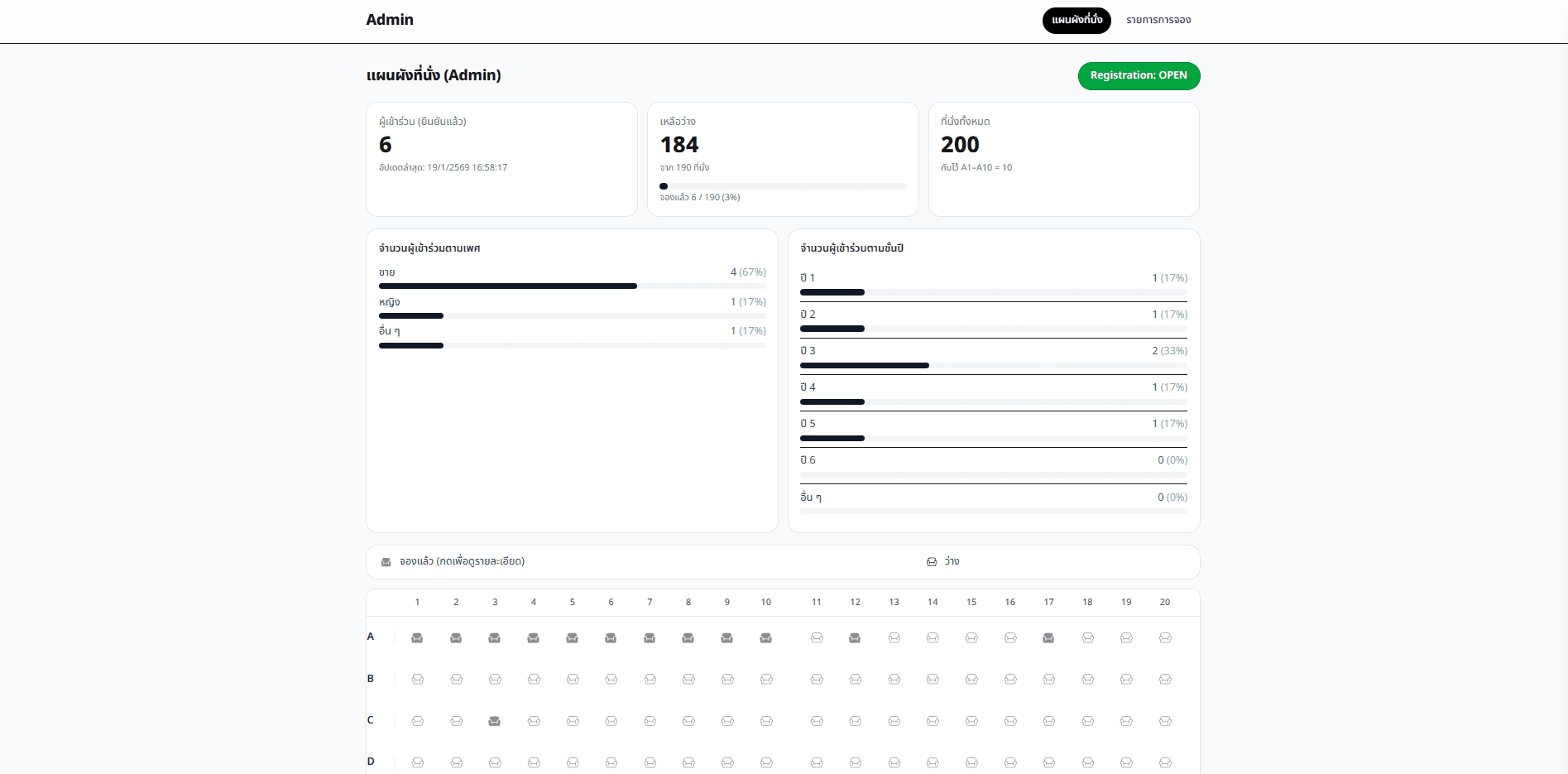1568x774 pixels.
Task: Click the ชาย gender percentage bar
Action: 572,286
